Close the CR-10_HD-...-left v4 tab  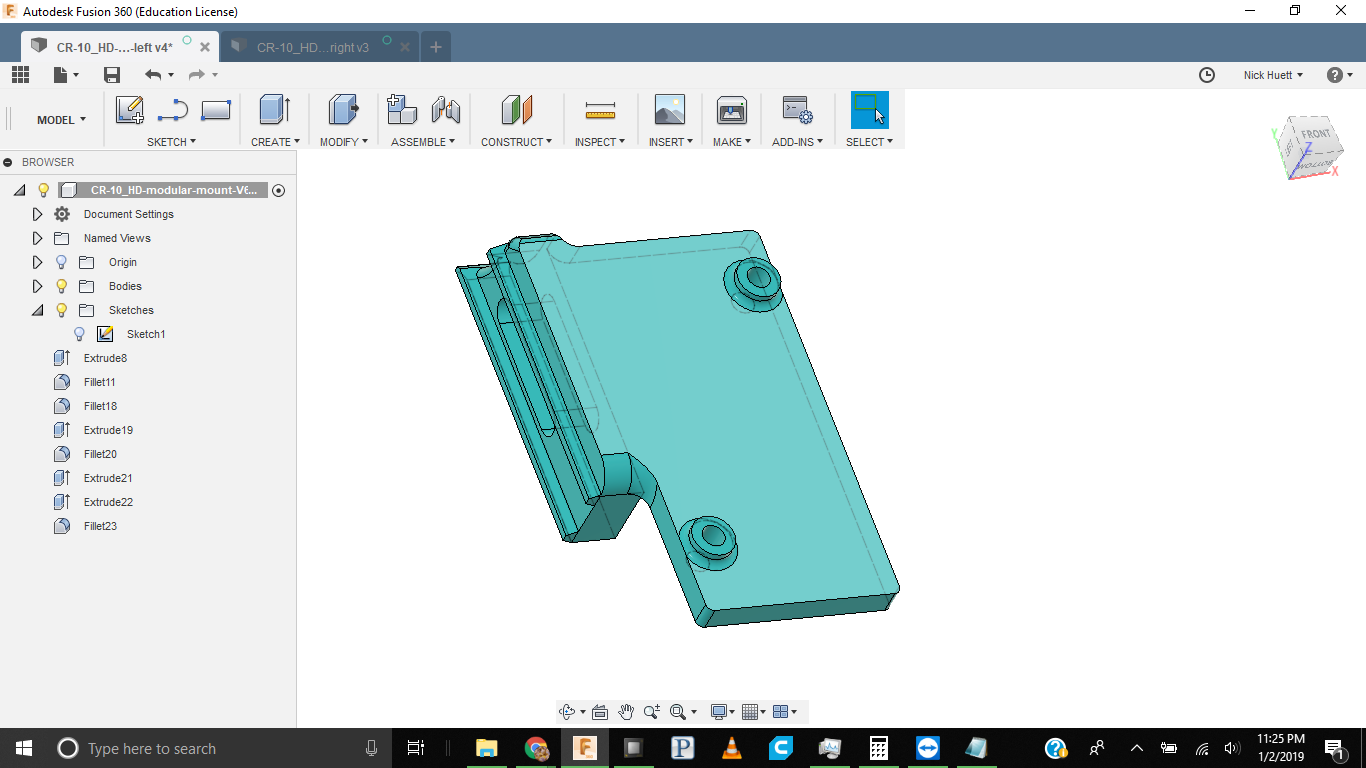[x=205, y=47]
